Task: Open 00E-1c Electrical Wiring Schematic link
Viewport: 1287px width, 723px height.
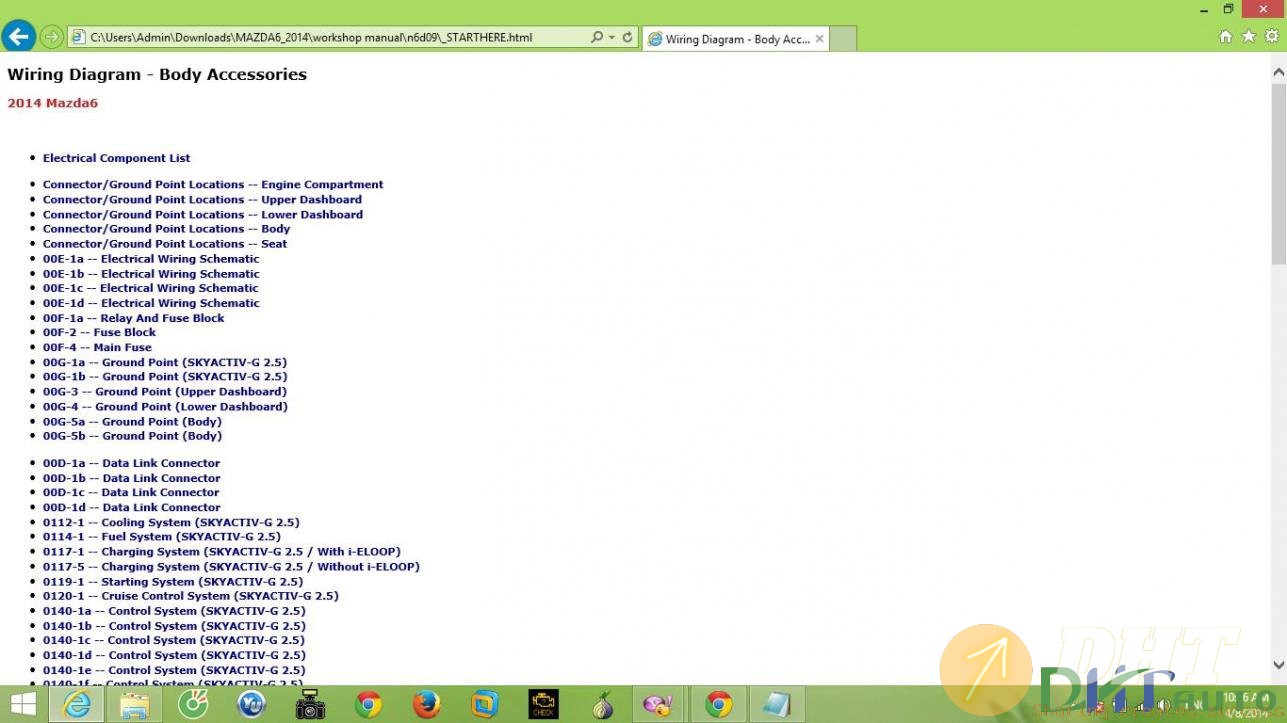Action: point(151,287)
